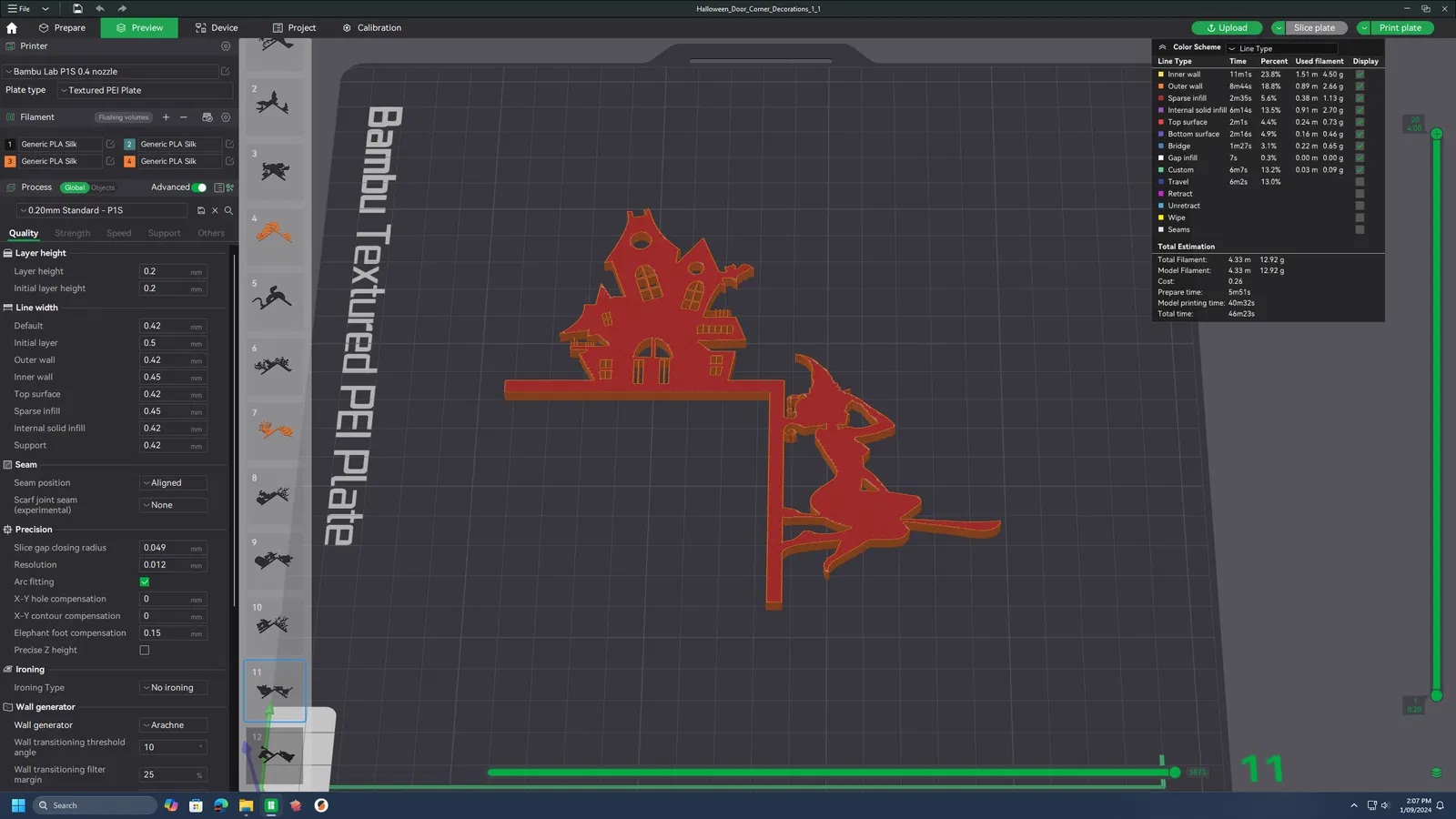1456x819 pixels.
Task: Switch to the Speed settings tab
Action: click(119, 234)
